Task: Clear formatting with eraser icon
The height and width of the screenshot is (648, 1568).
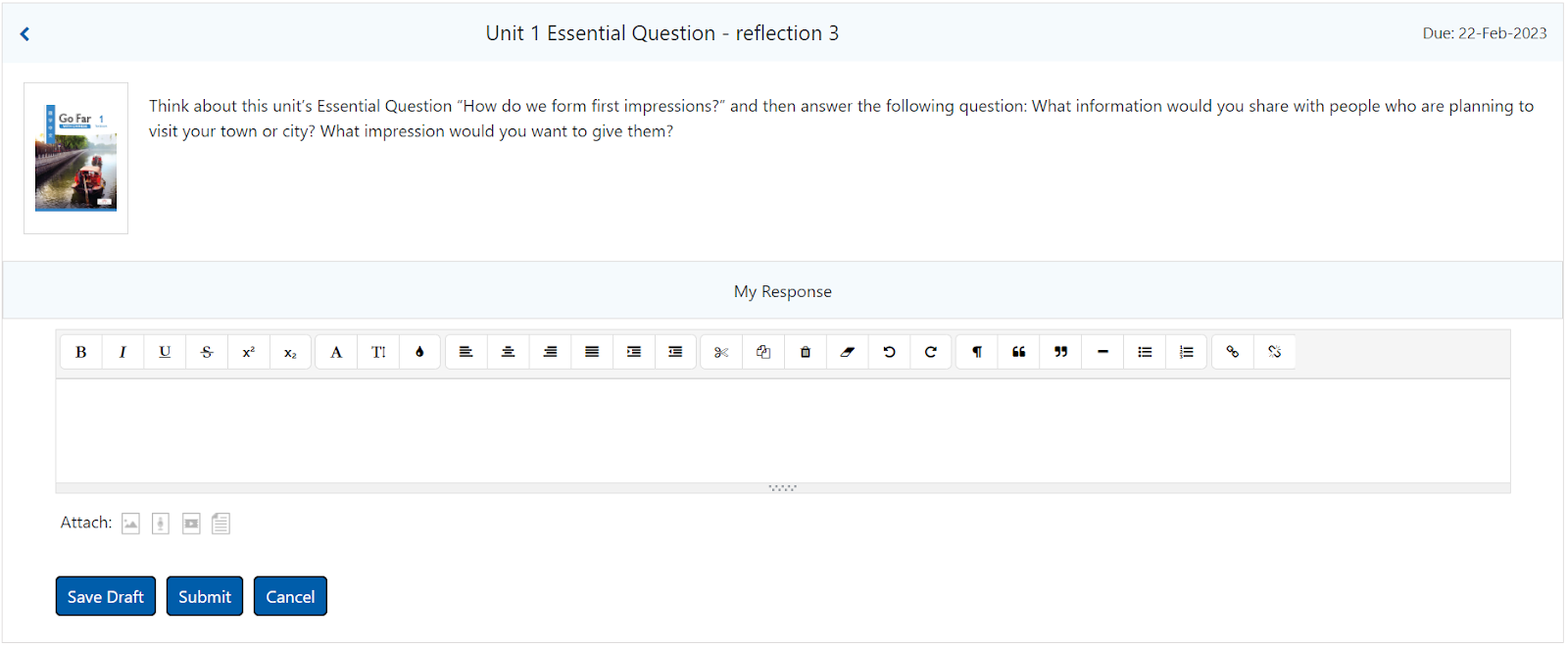Action: [848, 352]
